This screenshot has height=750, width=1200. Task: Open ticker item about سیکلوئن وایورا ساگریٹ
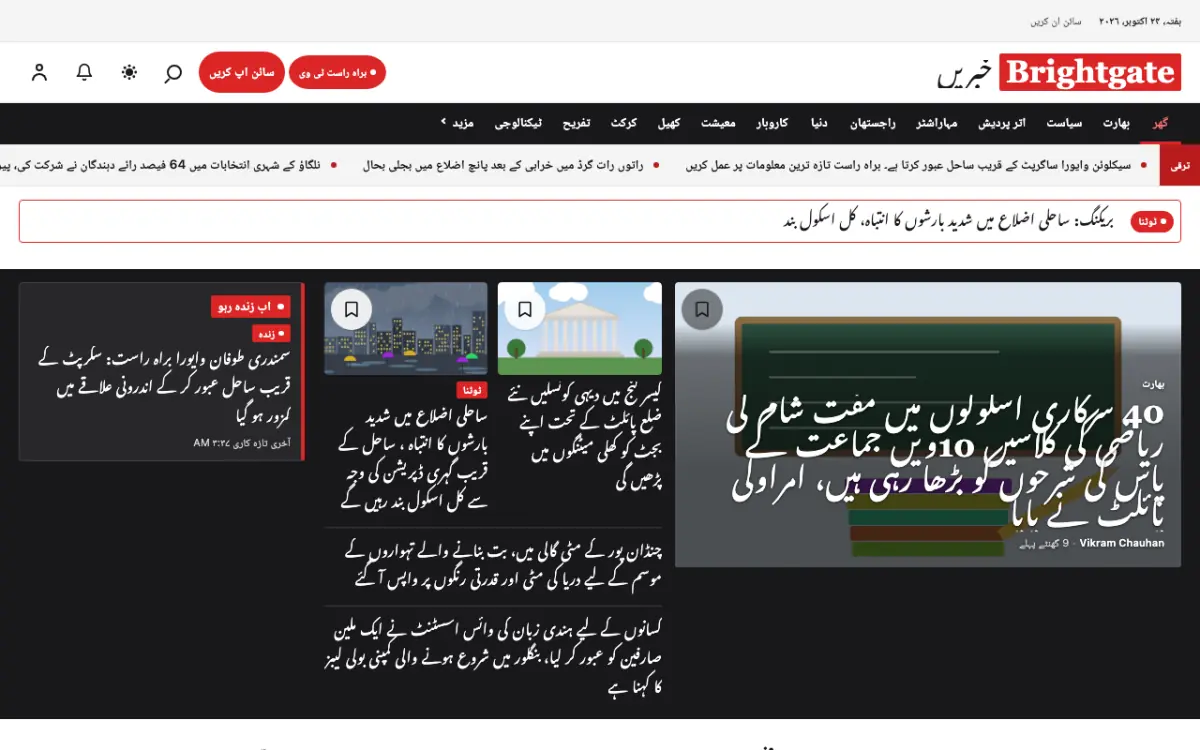909,165
